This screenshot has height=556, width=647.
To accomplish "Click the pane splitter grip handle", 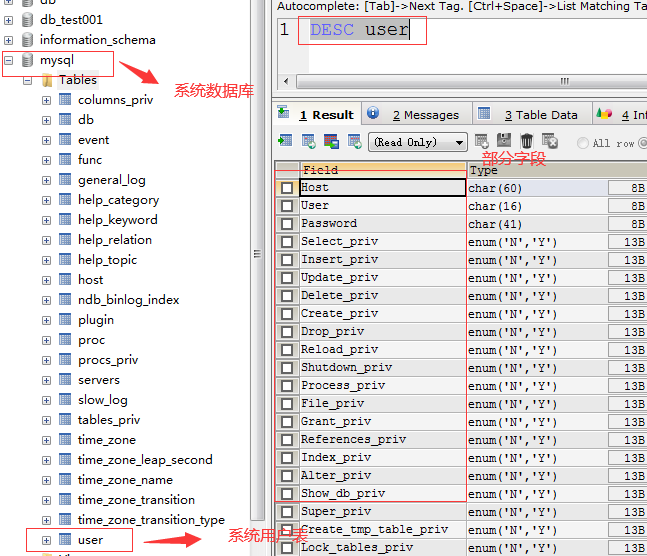I will click(257, 253).
